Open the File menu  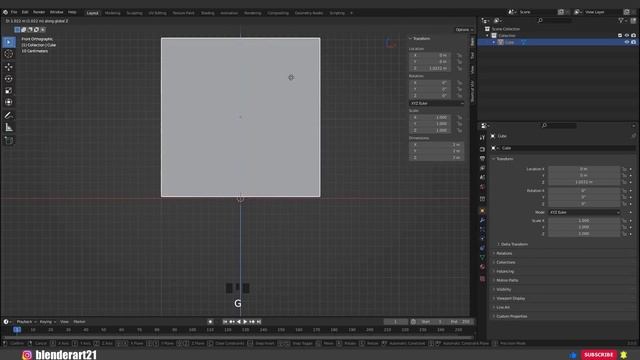click(x=14, y=12)
